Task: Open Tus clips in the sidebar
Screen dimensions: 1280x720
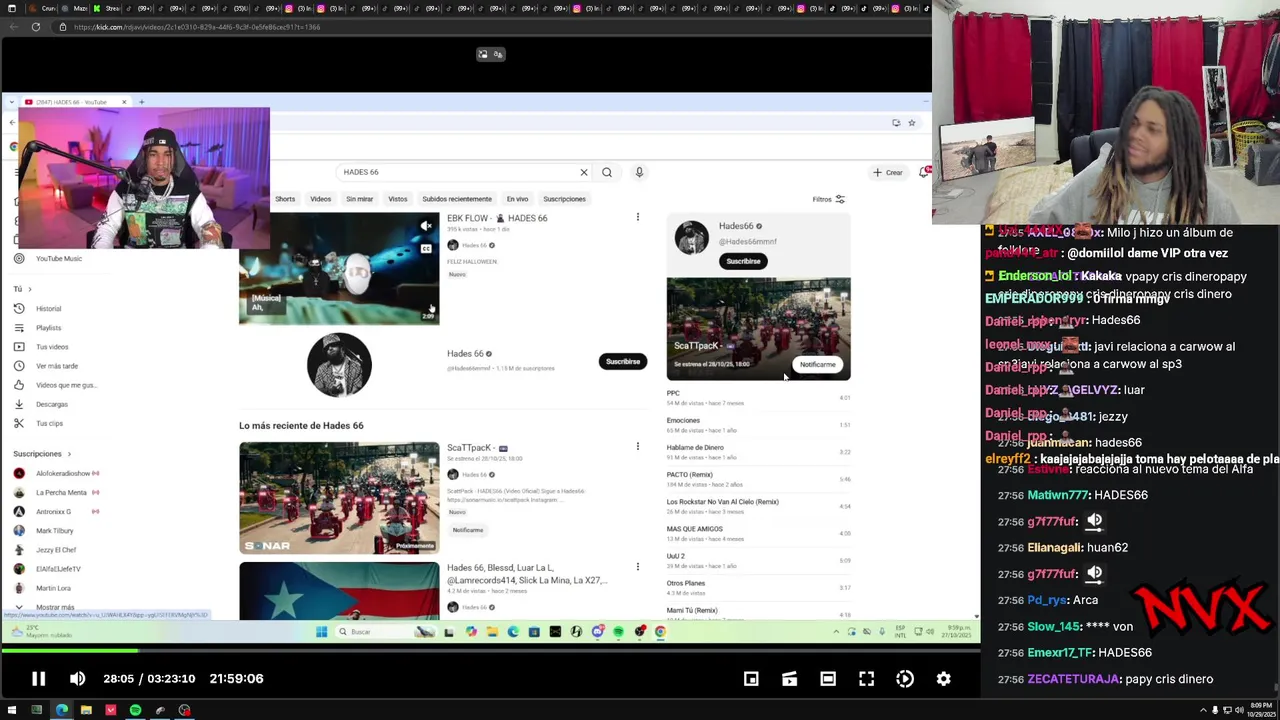Action: [x=49, y=423]
